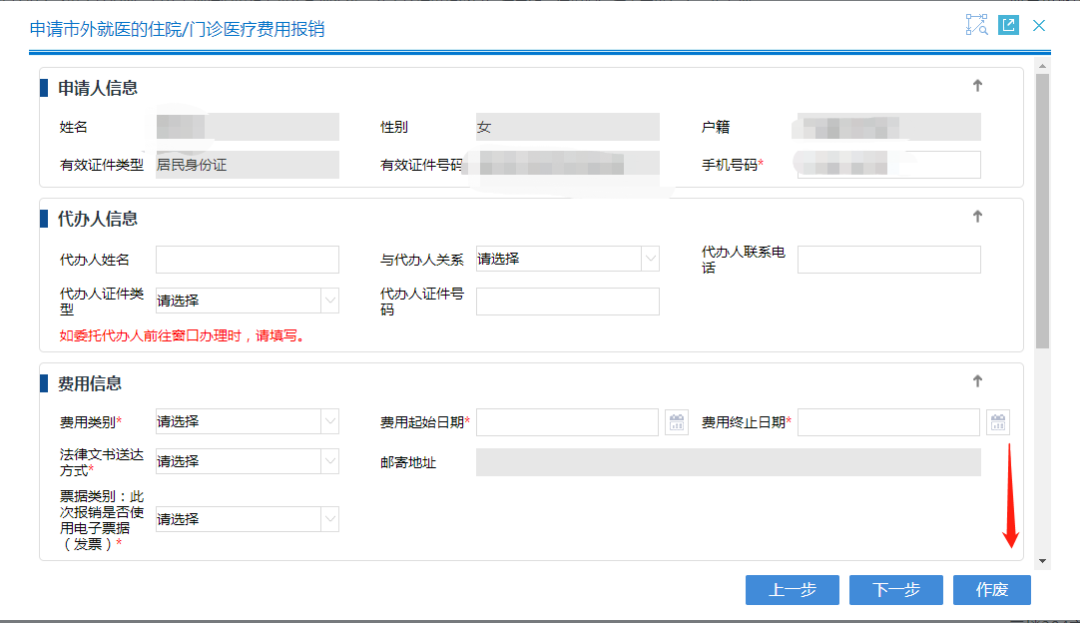The image size is (1080, 623).
Task: Open the 费用起始日期 calendar picker
Action: pyautogui.click(x=676, y=421)
